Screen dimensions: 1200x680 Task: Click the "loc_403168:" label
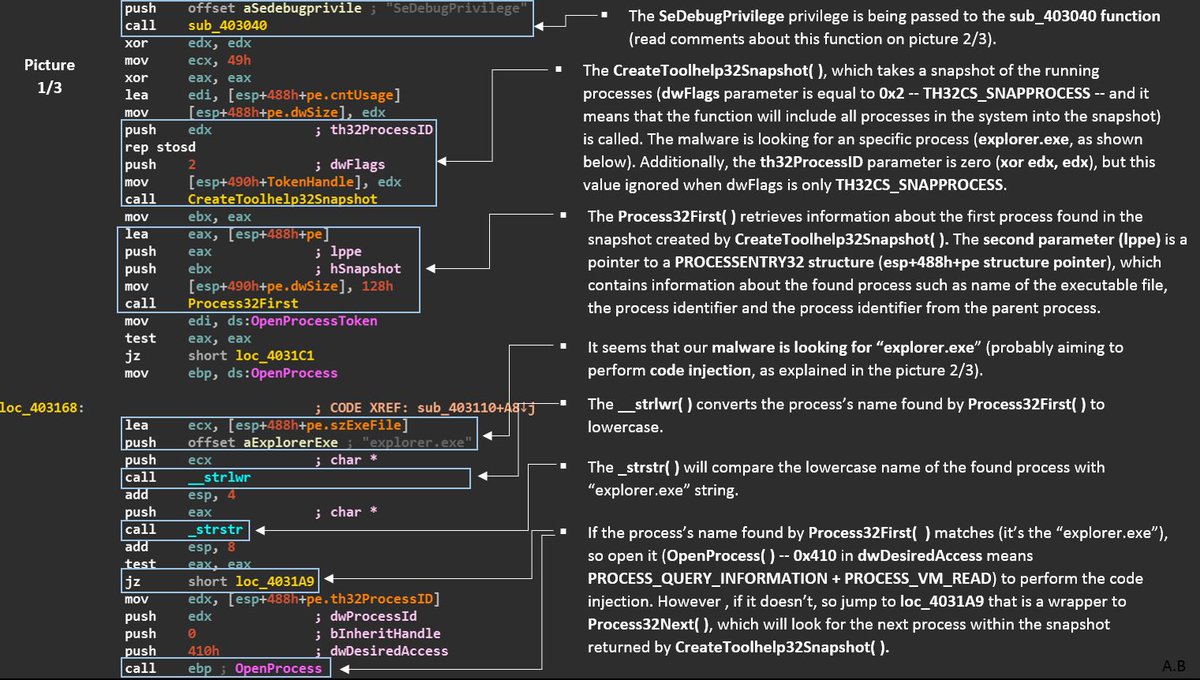[x=42, y=408]
